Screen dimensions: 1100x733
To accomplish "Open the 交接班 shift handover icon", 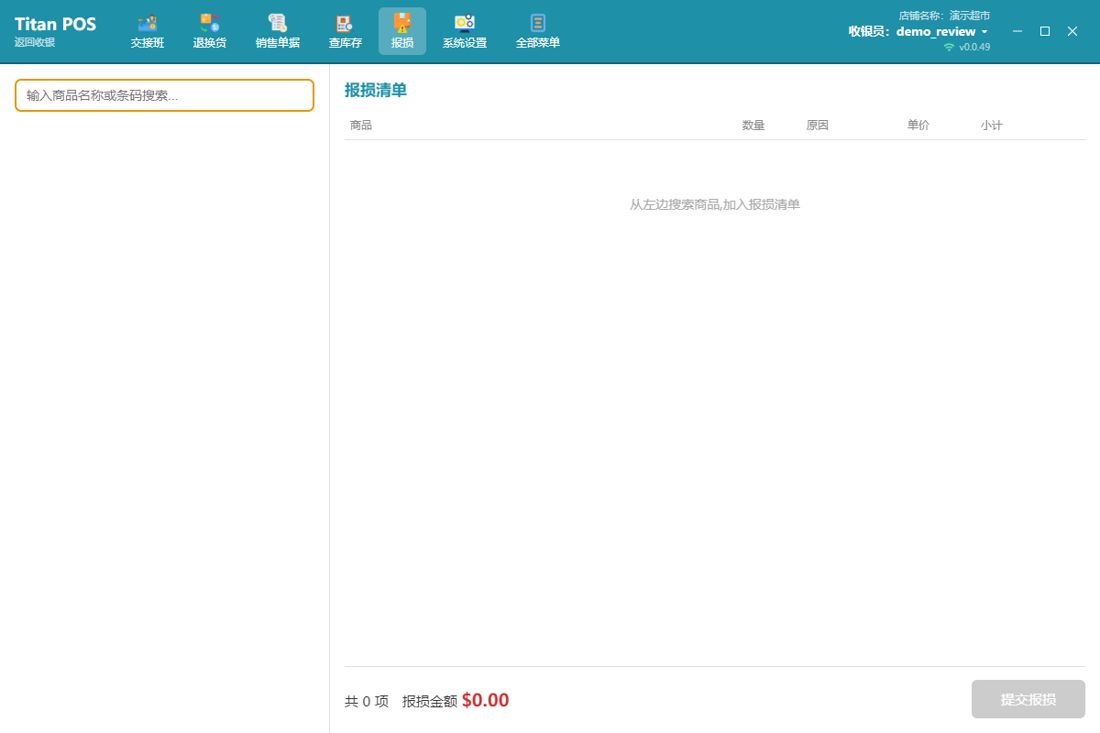I will coord(147,31).
